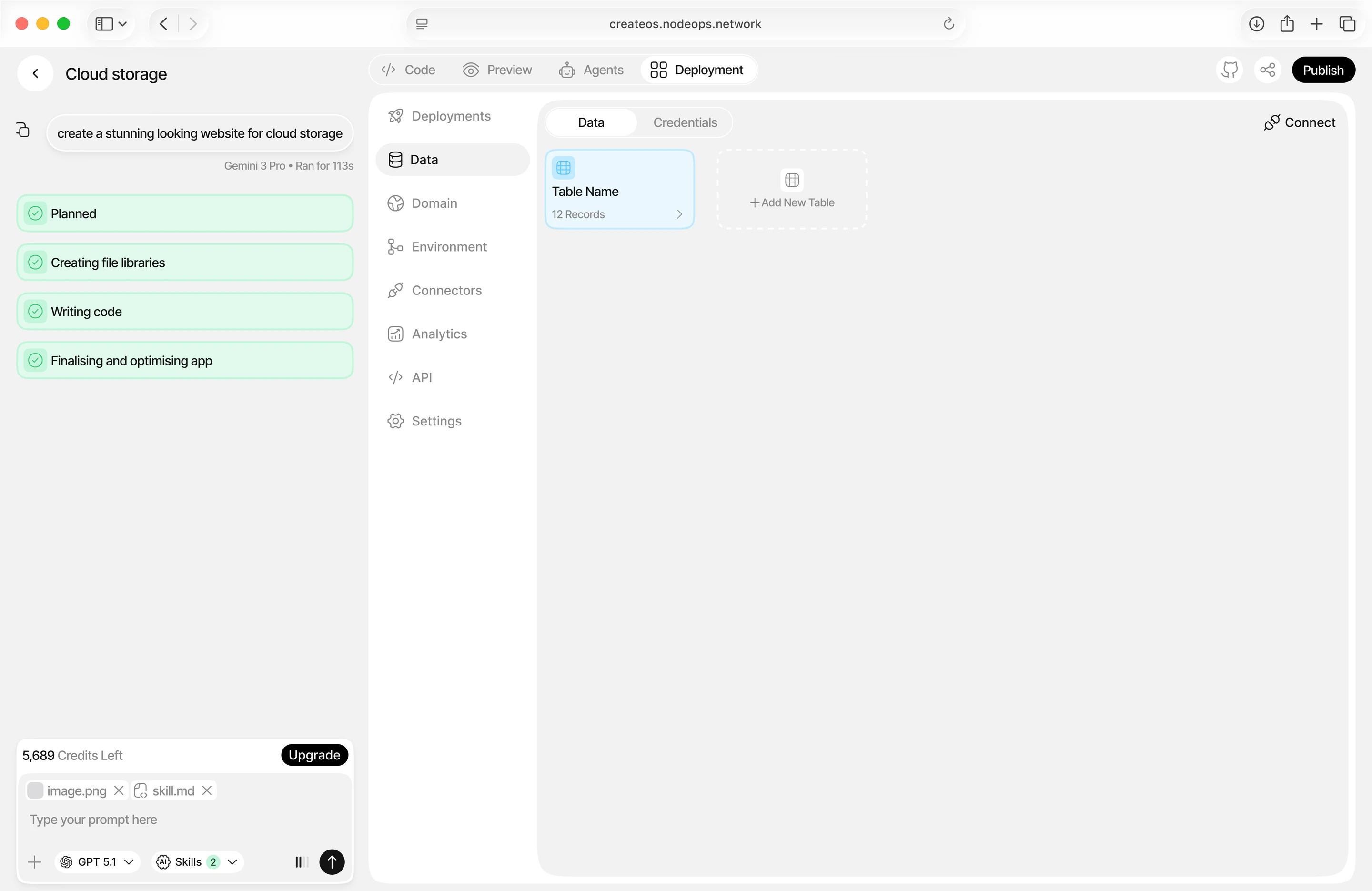The image size is (1372, 891).
Task: Open the GPT 5.1 model dropdown
Action: pyautogui.click(x=98, y=861)
